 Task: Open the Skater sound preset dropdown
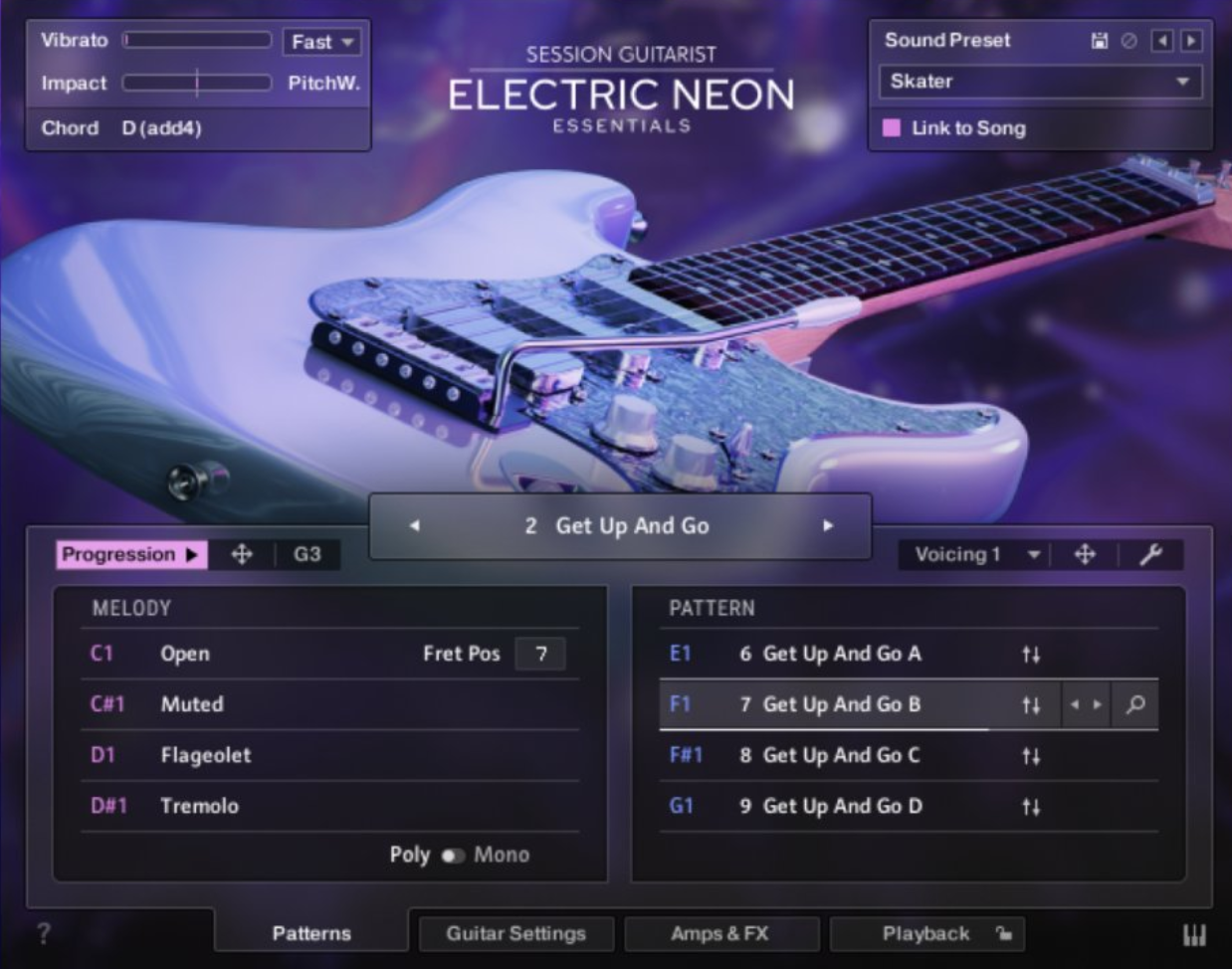[1040, 82]
